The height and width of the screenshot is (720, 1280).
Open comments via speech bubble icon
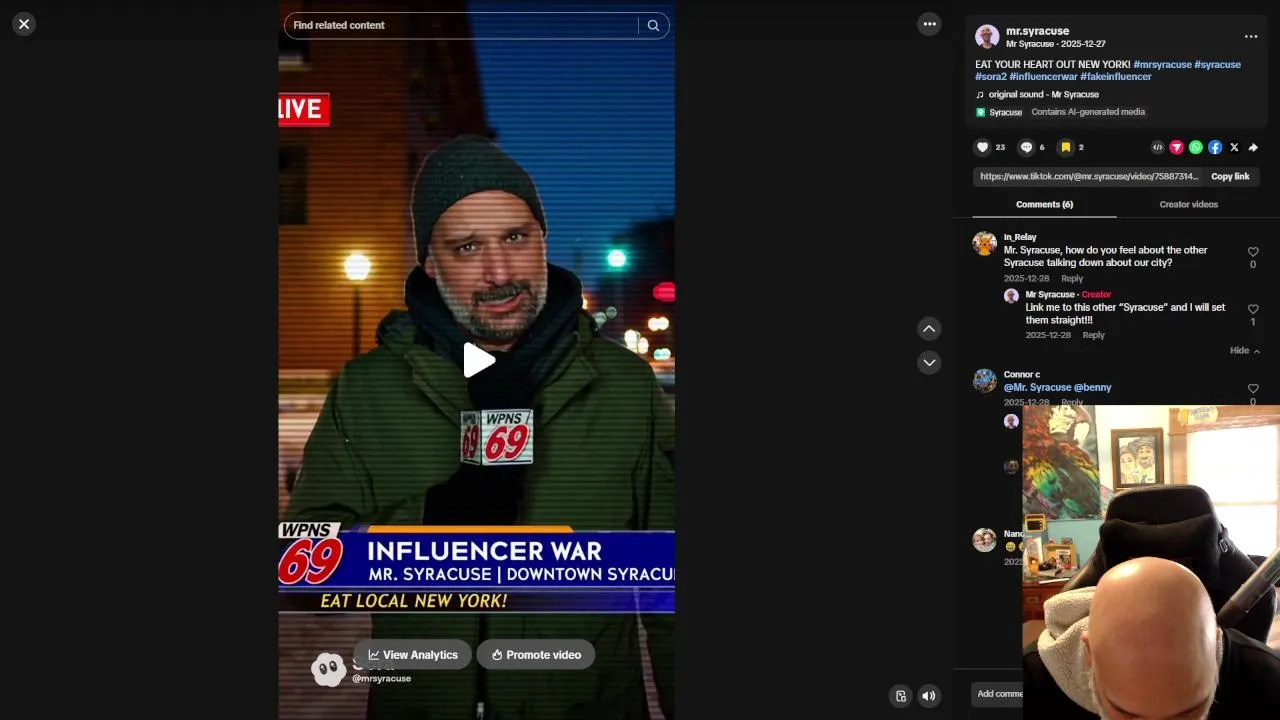click(1026, 147)
